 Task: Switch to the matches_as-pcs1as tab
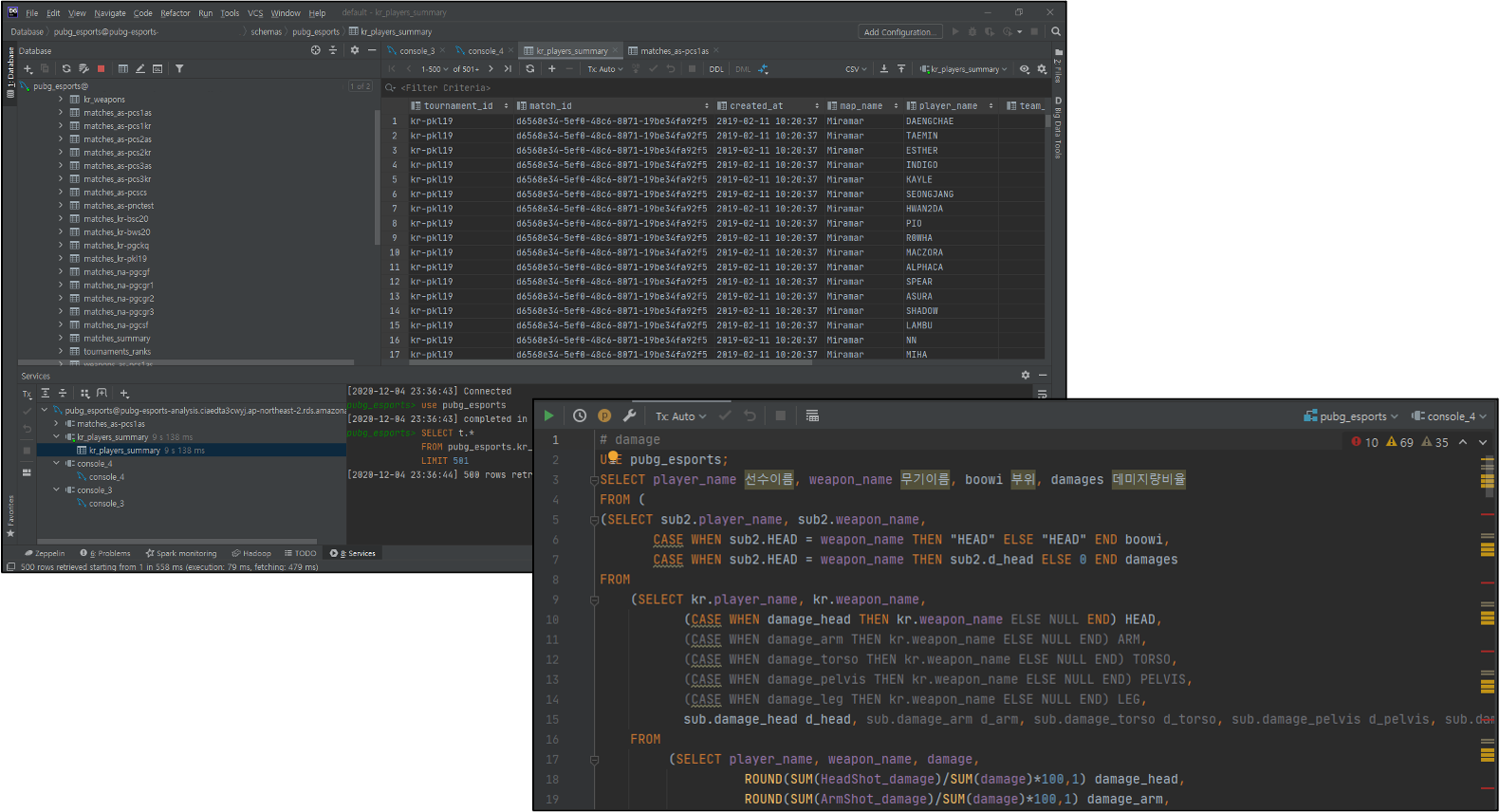(x=675, y=50)
